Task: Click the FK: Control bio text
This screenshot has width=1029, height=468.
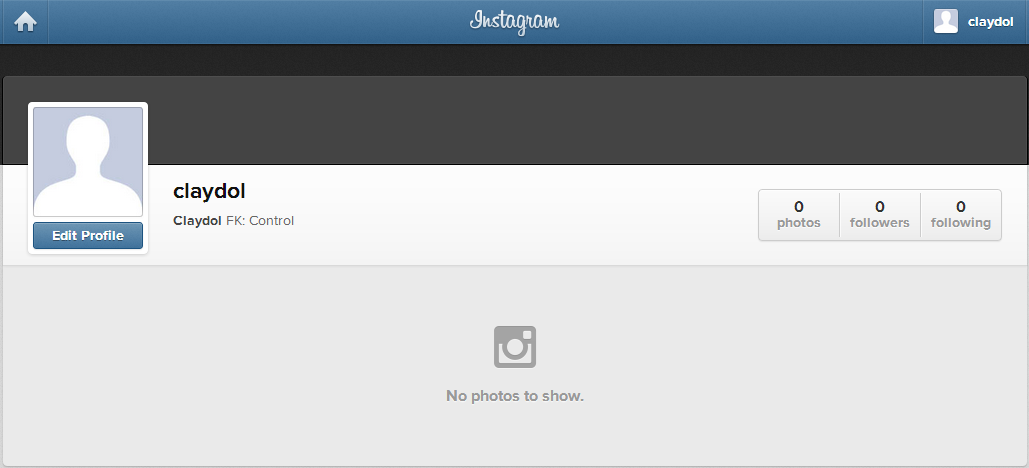Action: 260,221
